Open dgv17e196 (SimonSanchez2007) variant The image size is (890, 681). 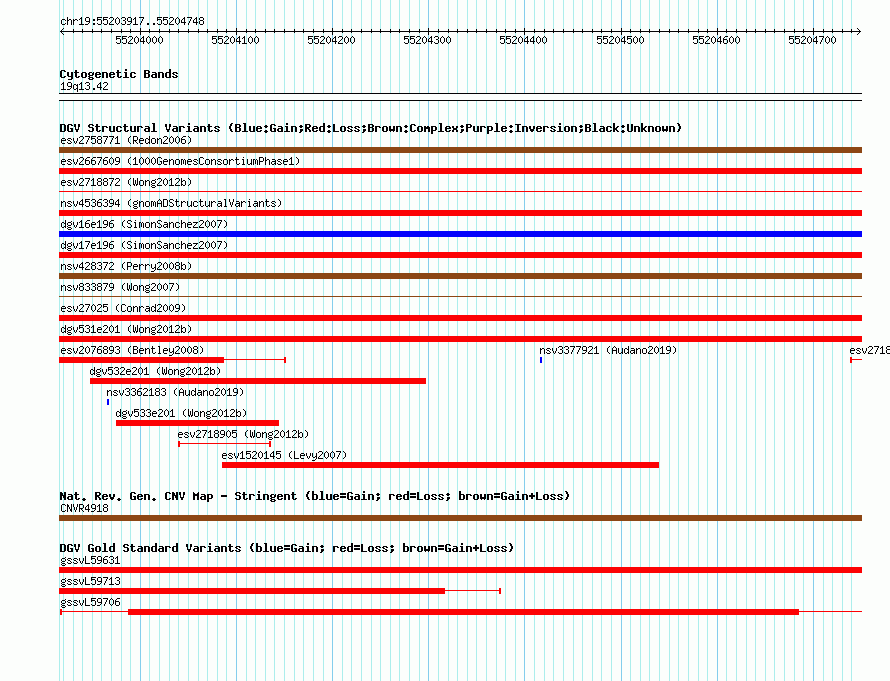[x=144, y=245]
